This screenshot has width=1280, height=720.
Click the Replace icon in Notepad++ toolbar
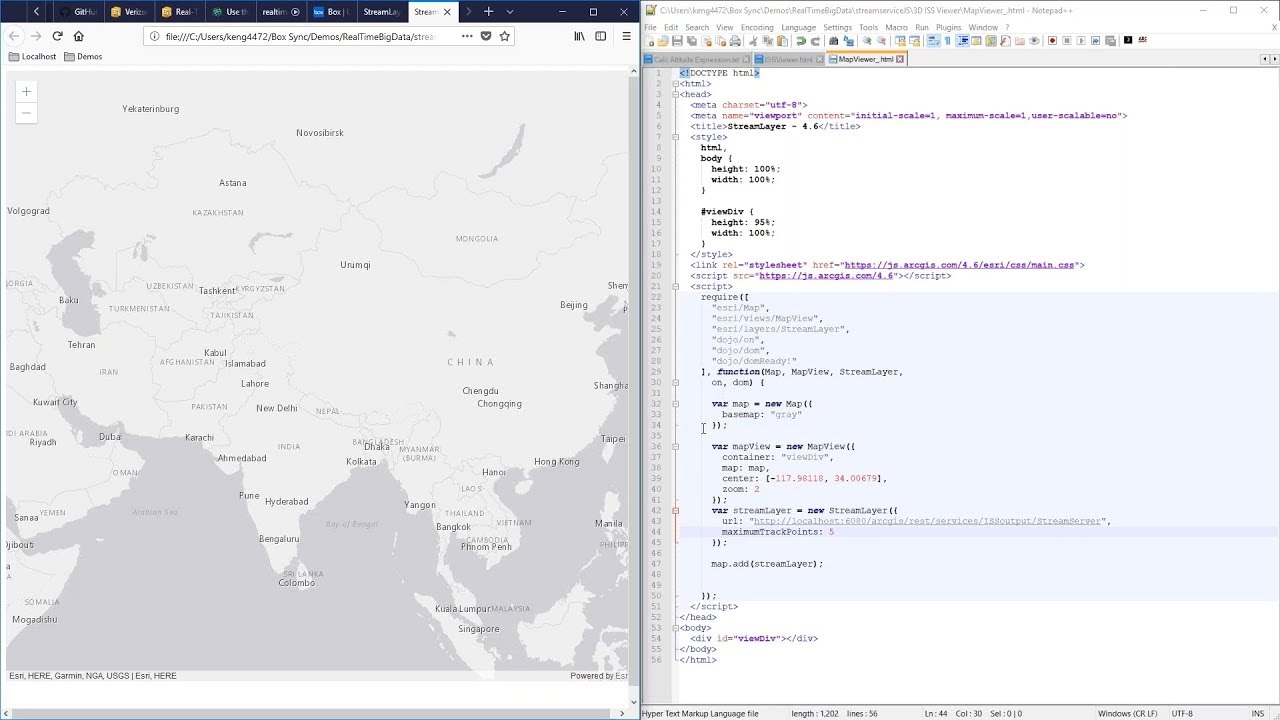847,41
